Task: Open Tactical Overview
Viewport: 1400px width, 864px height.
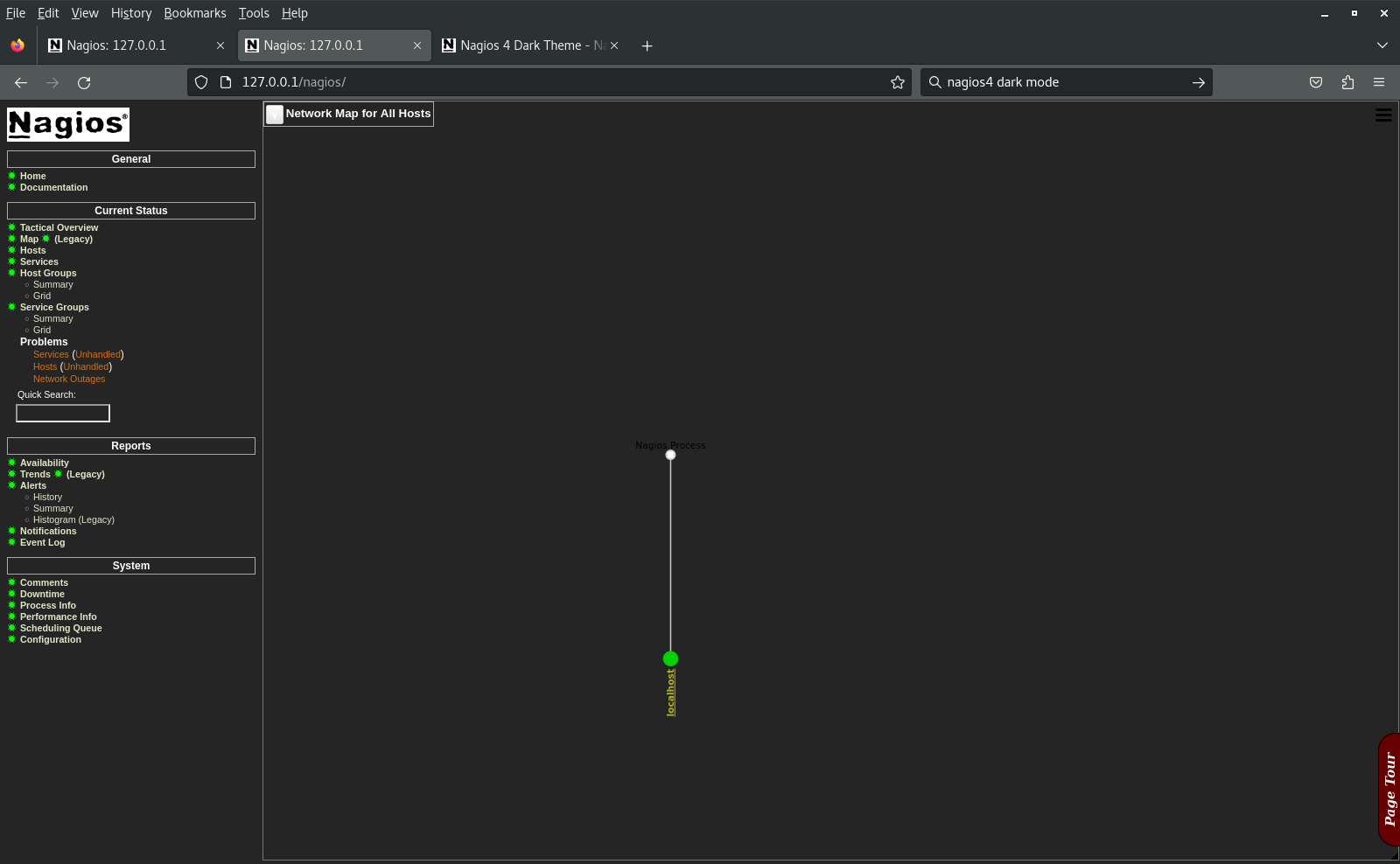Action: tap(59, 227)
